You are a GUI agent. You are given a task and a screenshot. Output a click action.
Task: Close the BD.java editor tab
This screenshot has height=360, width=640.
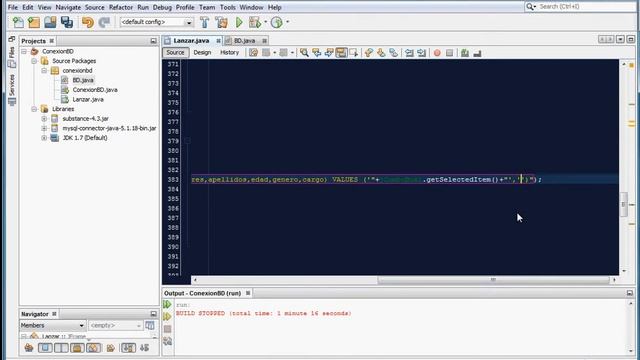(x=264, y=40)
